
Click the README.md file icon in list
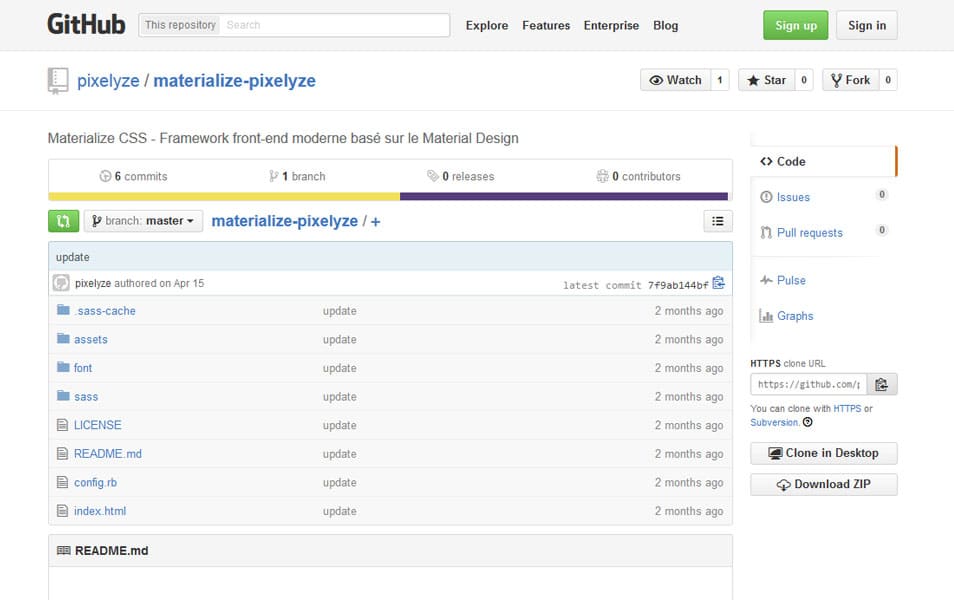point(62,453)
